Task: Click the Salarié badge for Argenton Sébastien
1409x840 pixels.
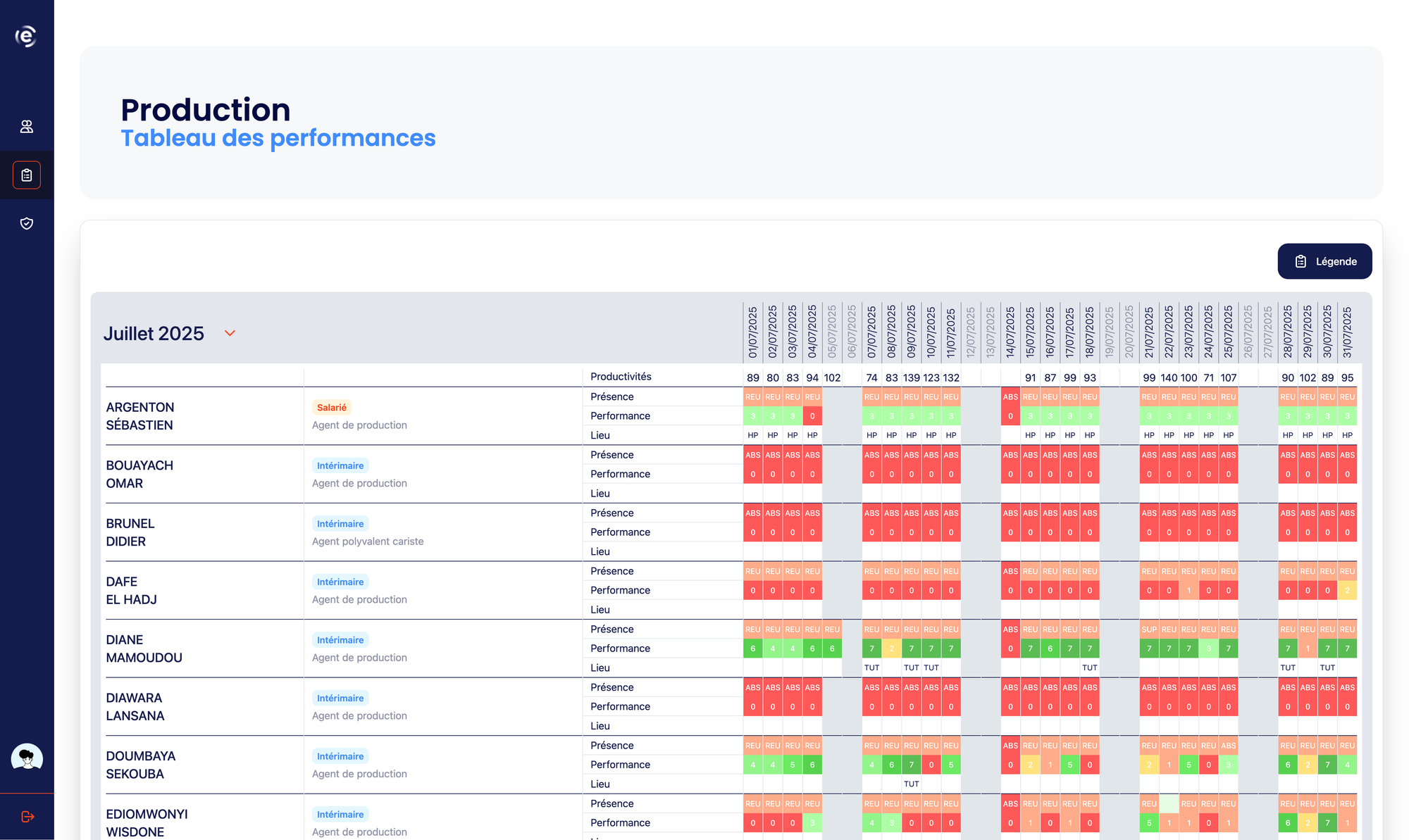Action: click(331, 408)
